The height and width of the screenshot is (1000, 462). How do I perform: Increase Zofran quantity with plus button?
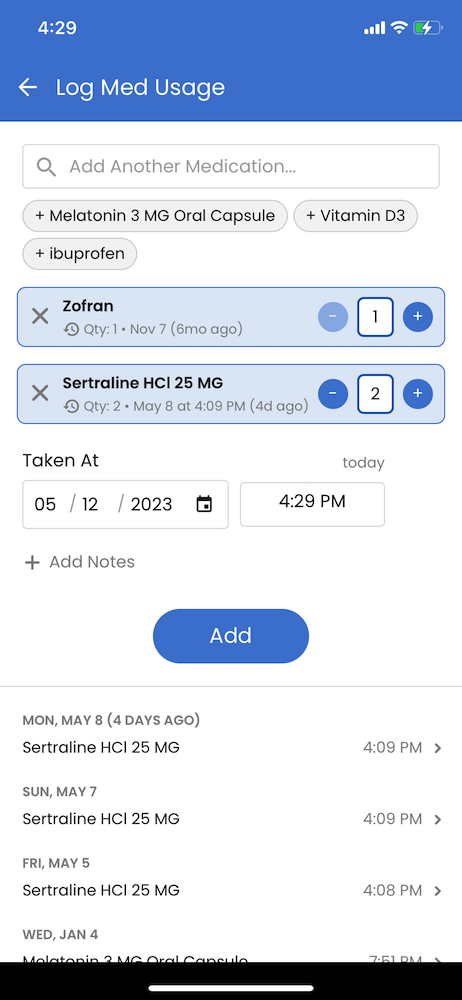tap(418, 316)
